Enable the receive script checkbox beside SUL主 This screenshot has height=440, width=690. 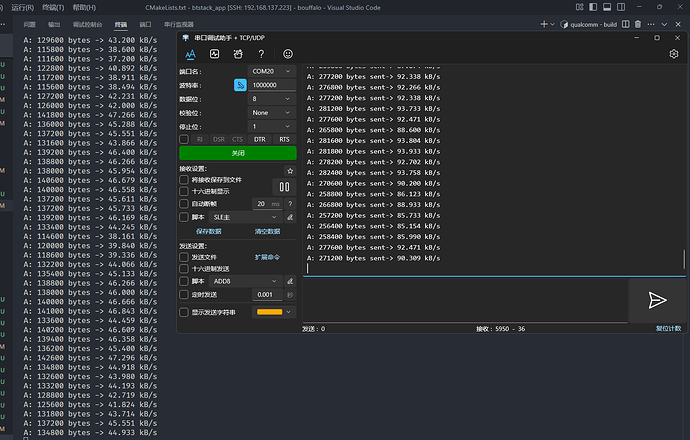(184, 217)
